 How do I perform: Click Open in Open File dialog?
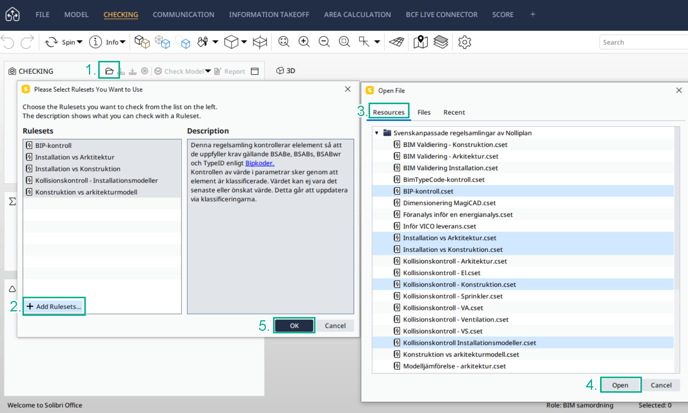point(620,385)
